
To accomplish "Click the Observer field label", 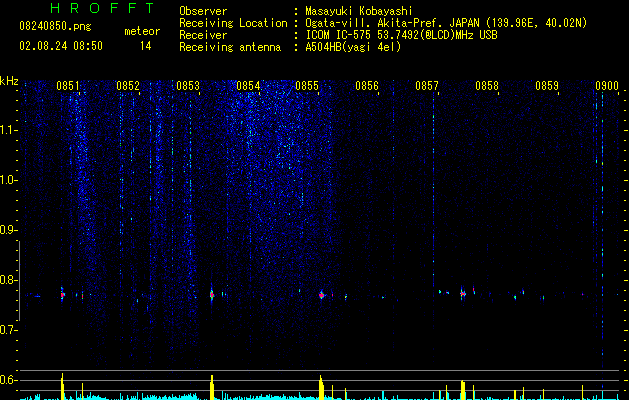I will (203, 11).
